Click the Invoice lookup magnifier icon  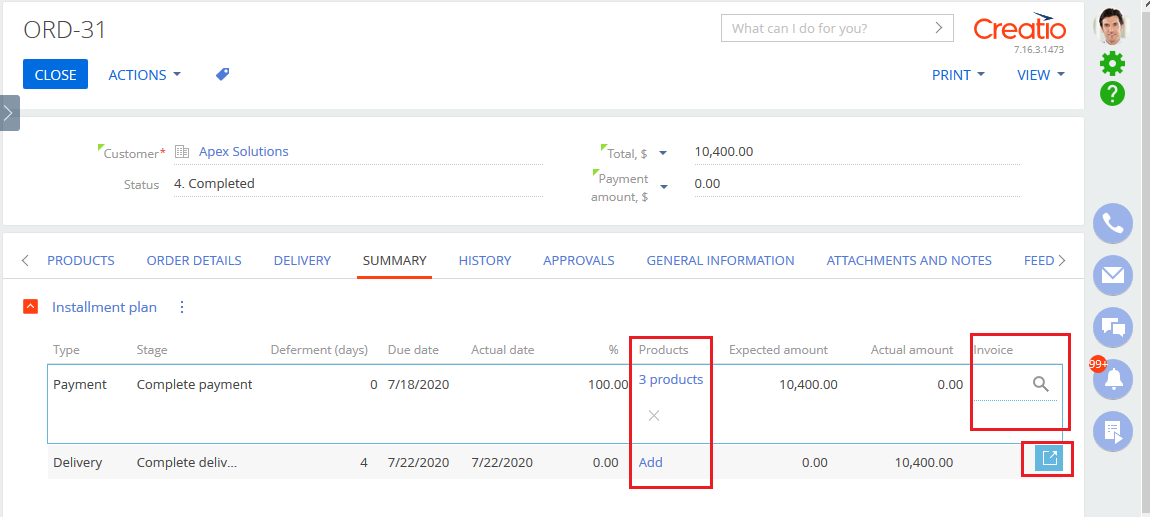point(1040,384)
